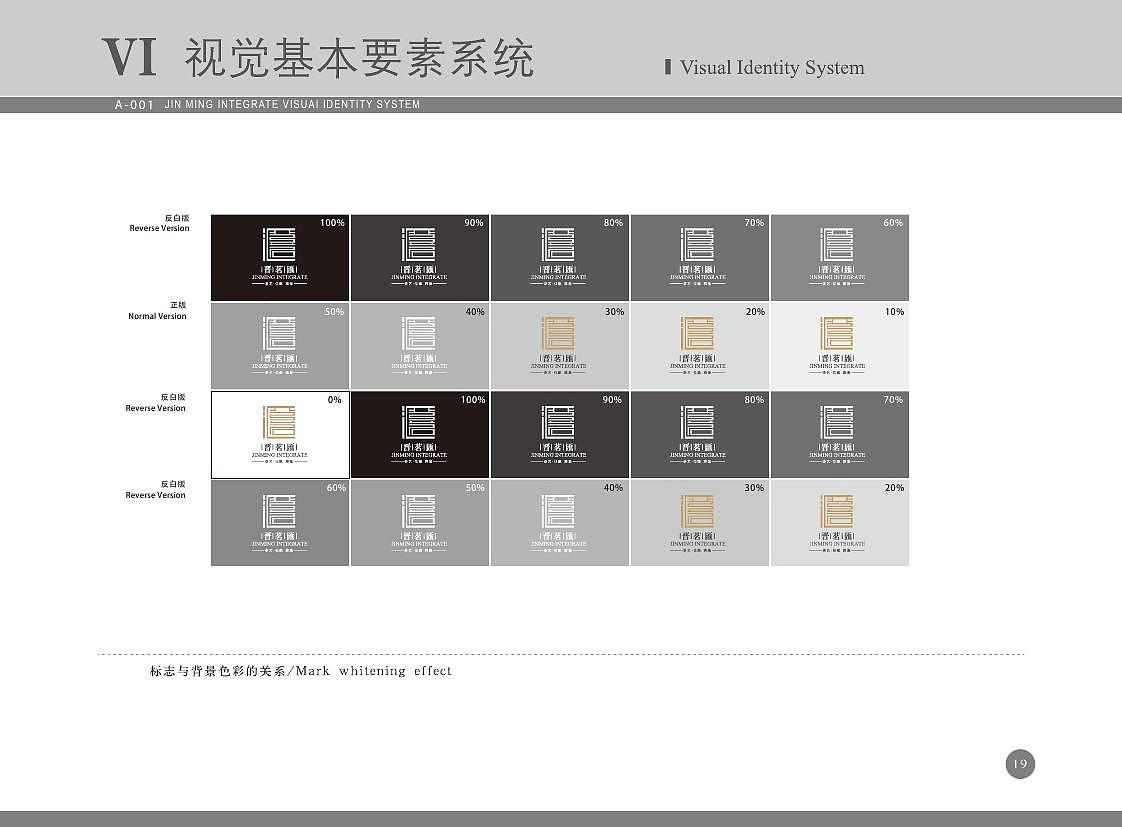Viewport: 1122px width, 827px height.
Task: Select the 50% swatch in the bottom row
Action: pos(420,523)
